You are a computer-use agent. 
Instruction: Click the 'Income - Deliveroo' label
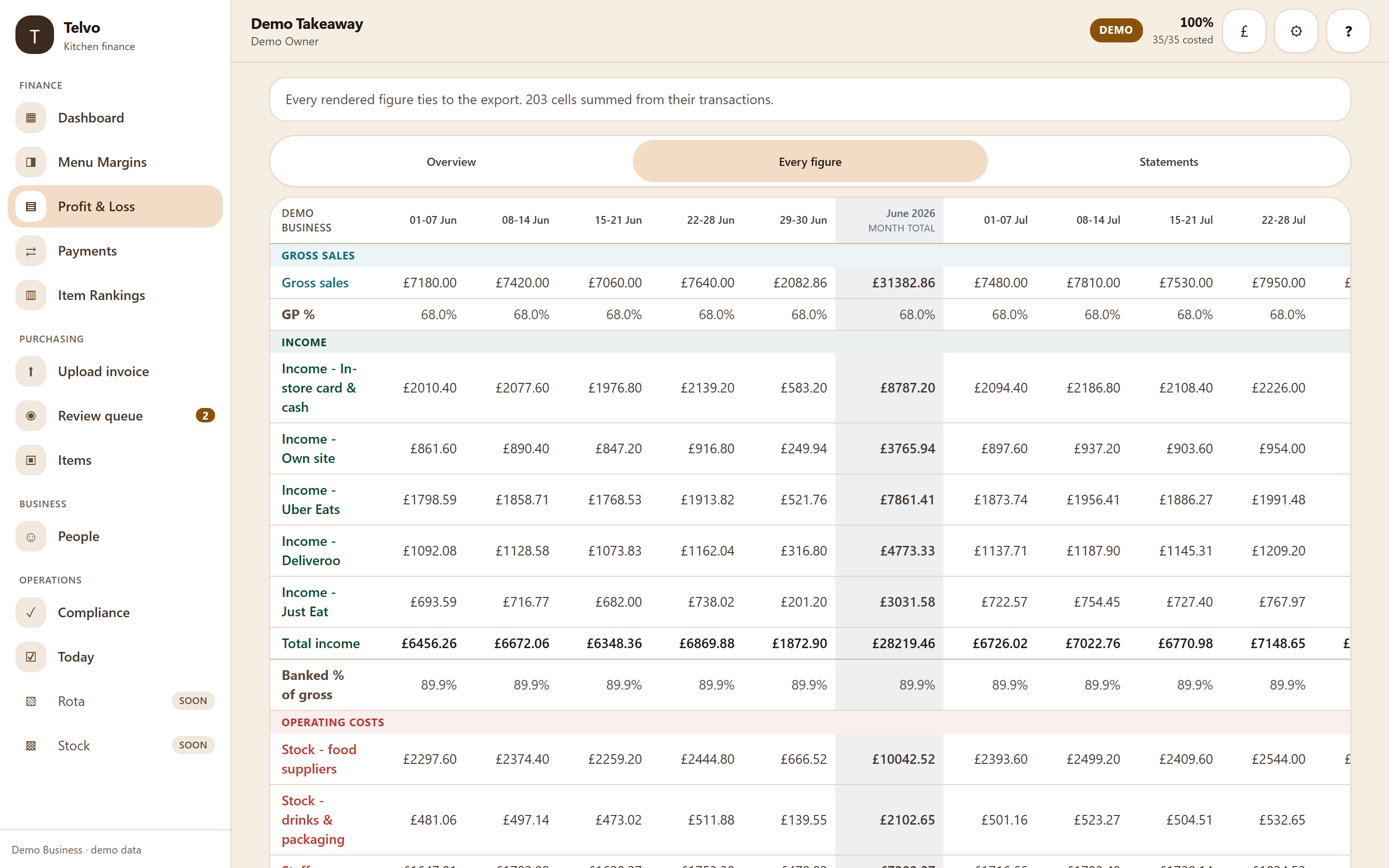point(311,551)
